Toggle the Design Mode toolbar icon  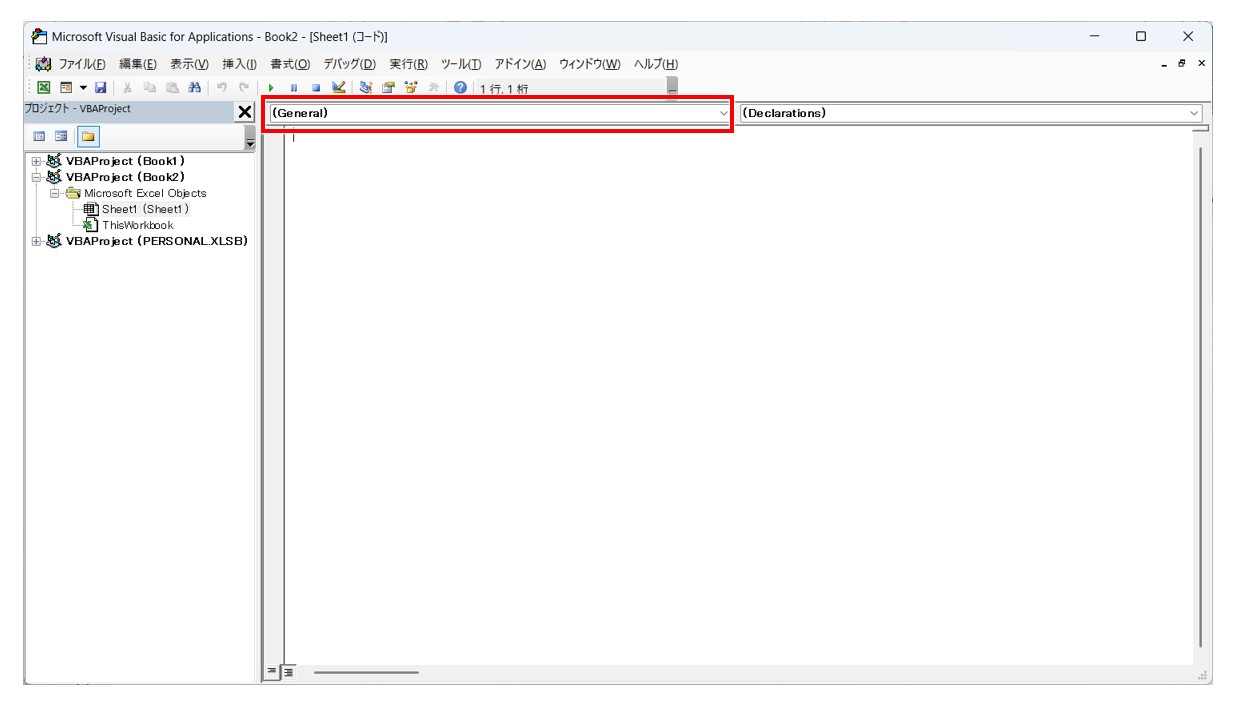pyautogui.click(x=338, y=88)
